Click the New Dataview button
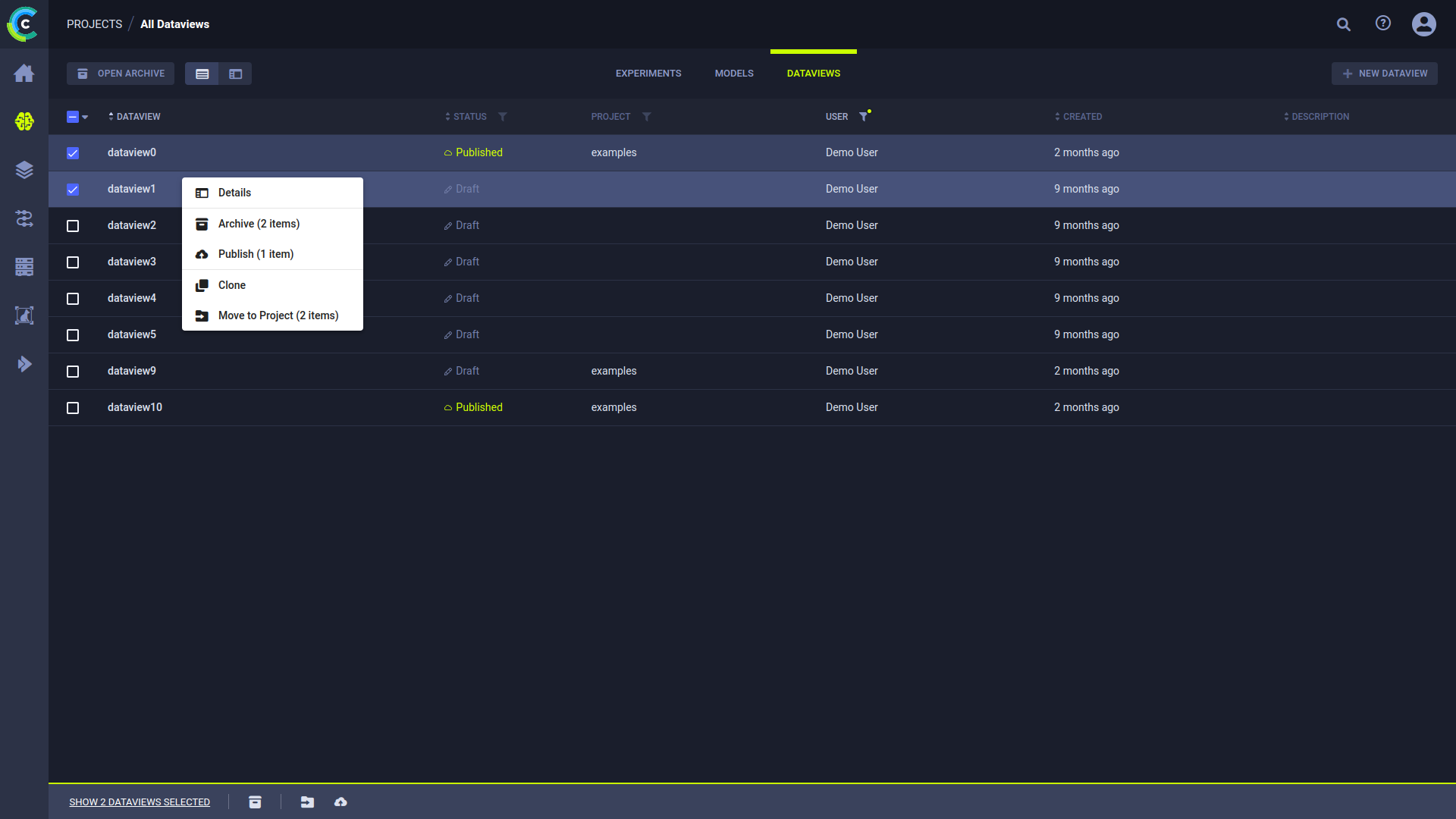Screen dimensions: 1456x819 (x=1384, y=74)
